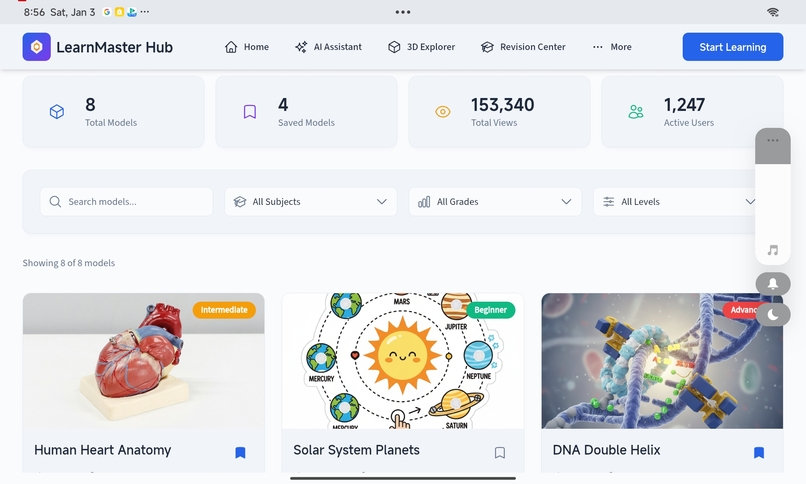Open the Solar System Planets thumbnail
The width and height of the screenshot is (806, 484).
tap(402, 361)
